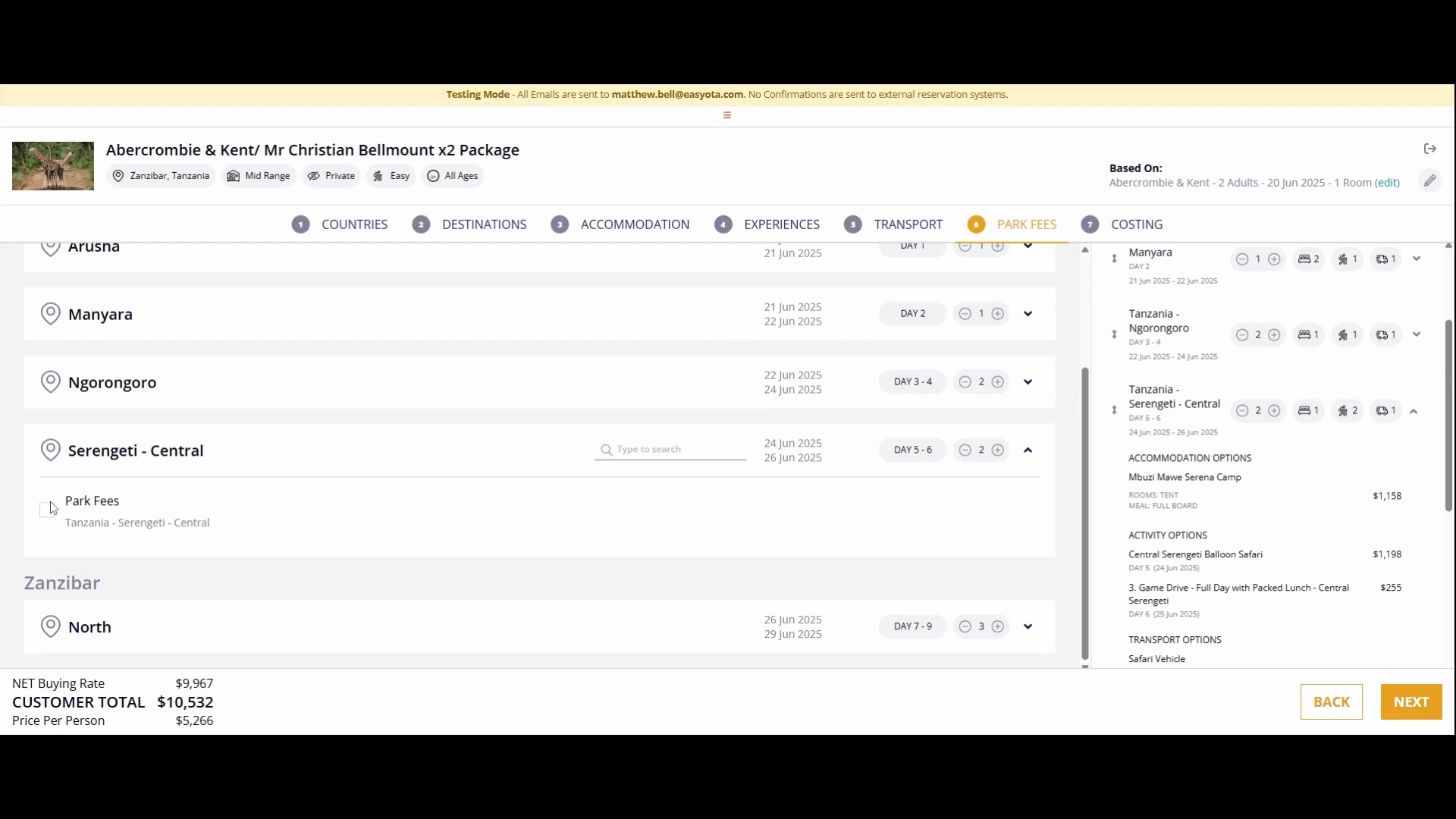The image size is (1456, 819).
Task: Go to Destinations step
Action: pos(469,224)
